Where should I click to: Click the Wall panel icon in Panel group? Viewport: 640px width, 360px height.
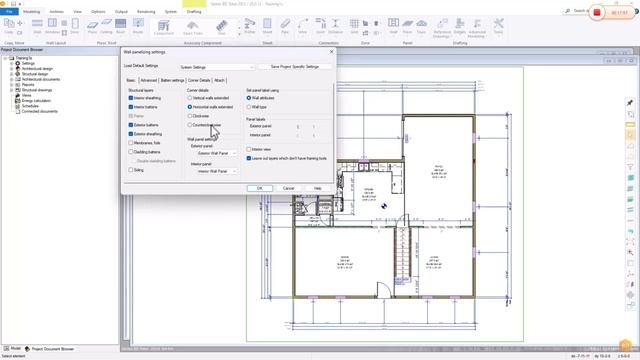(x=393, y=23)
